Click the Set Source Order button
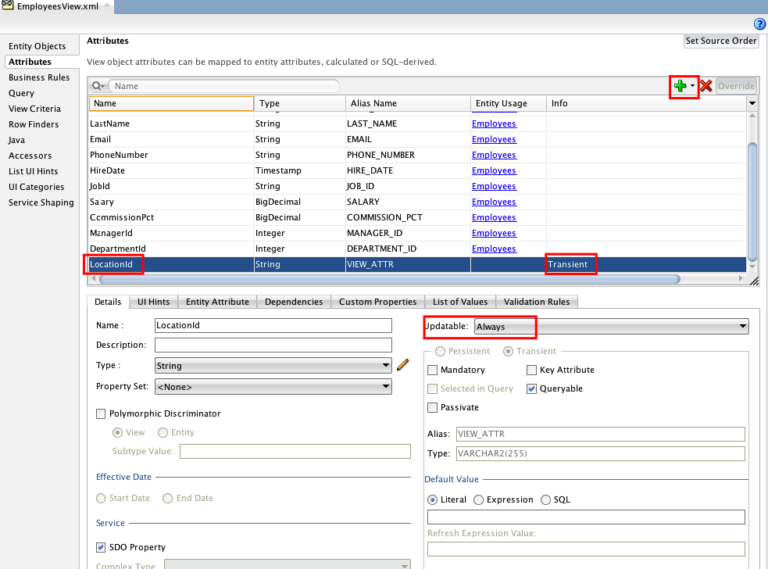 (720, 41)
